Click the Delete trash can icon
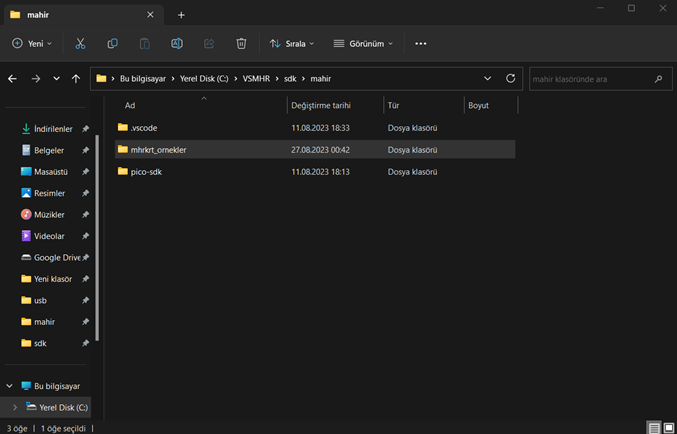The width and height of the screenshot is (677, 434). point(241,44)
